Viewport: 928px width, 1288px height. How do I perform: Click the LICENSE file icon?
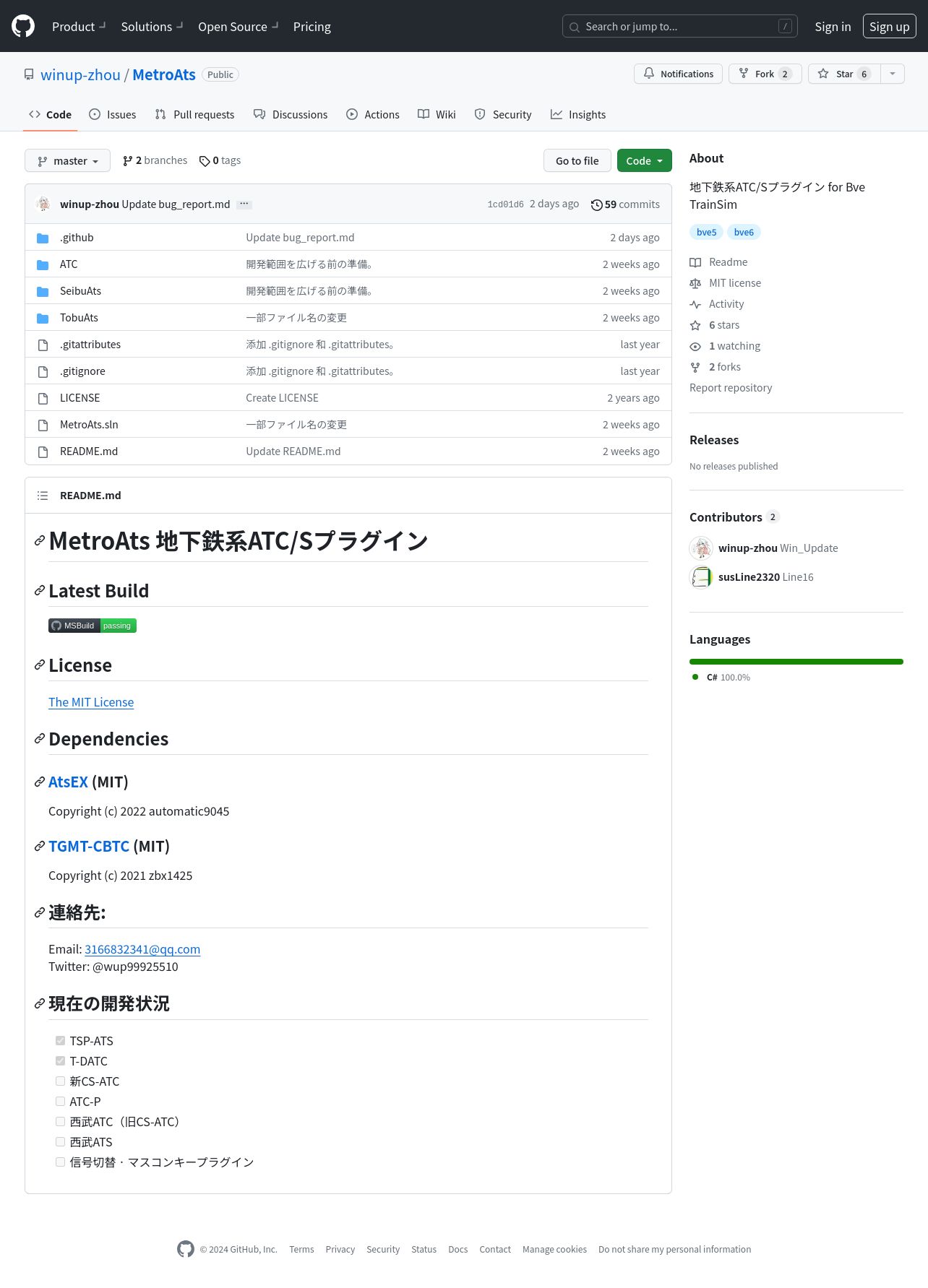pos(43,398)
